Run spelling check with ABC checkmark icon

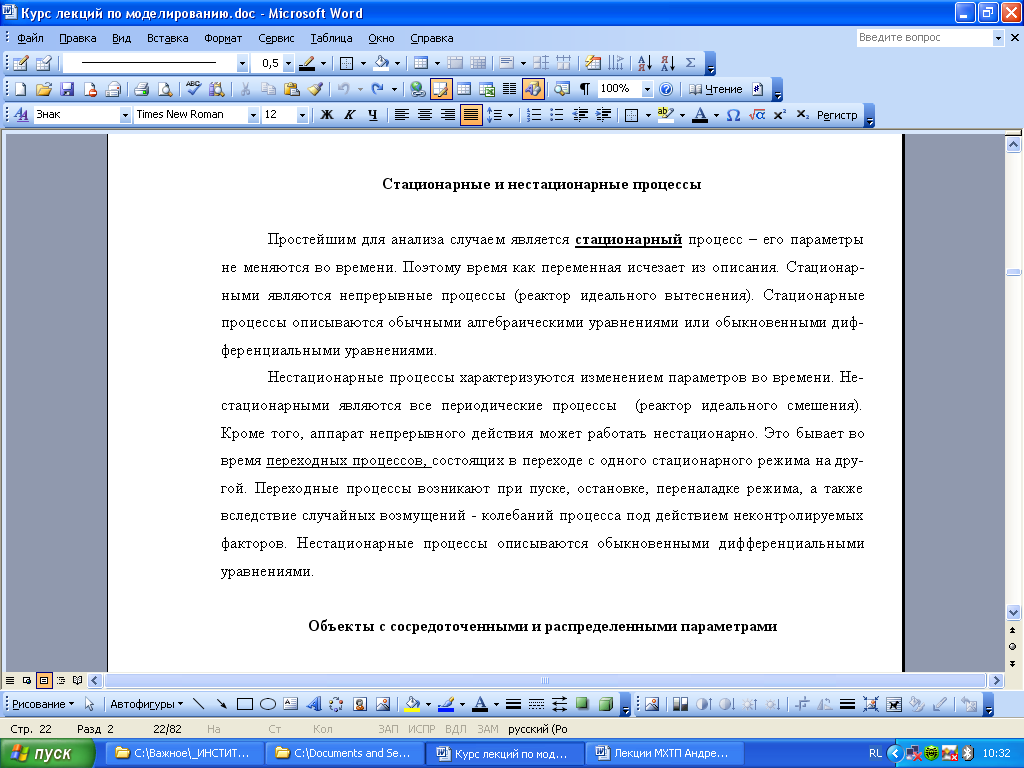pyautogui.click(x=193, y=89)
